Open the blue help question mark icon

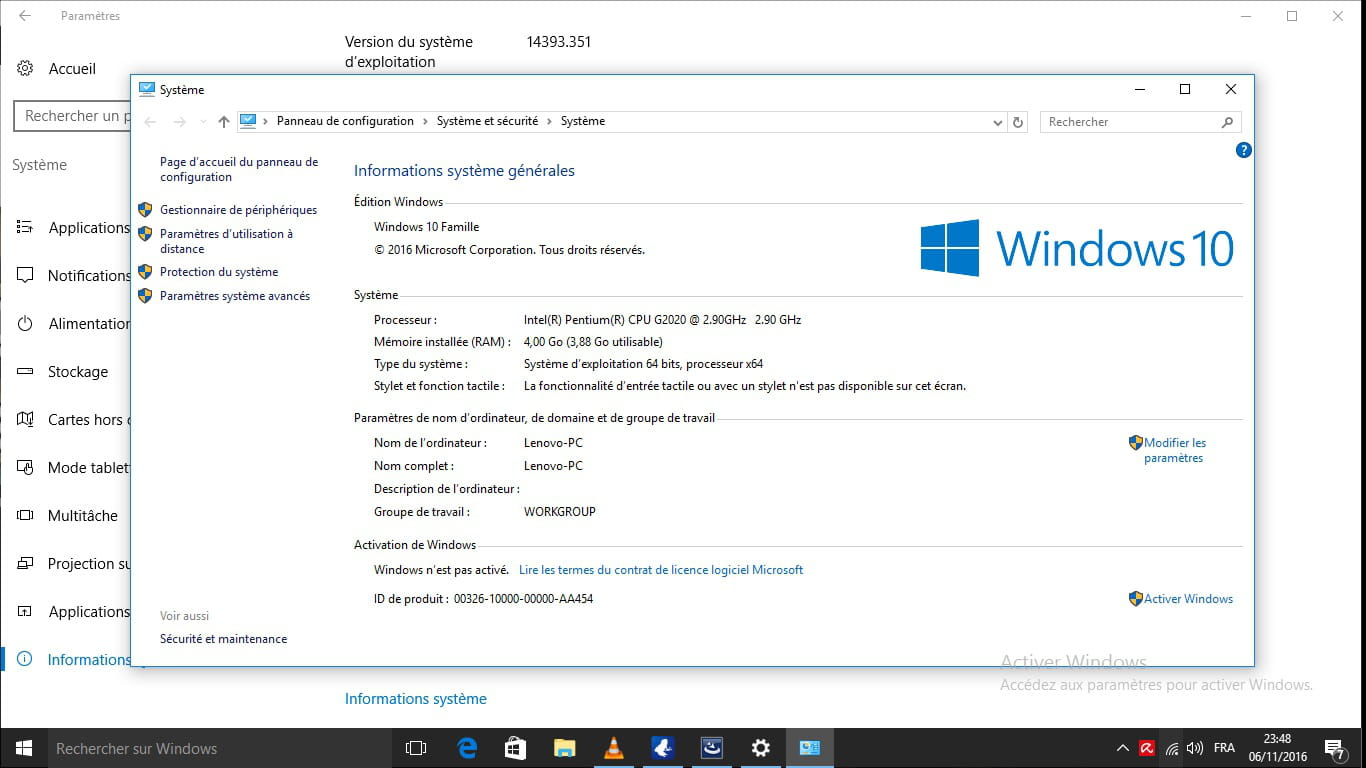(x=1243, y=150)
